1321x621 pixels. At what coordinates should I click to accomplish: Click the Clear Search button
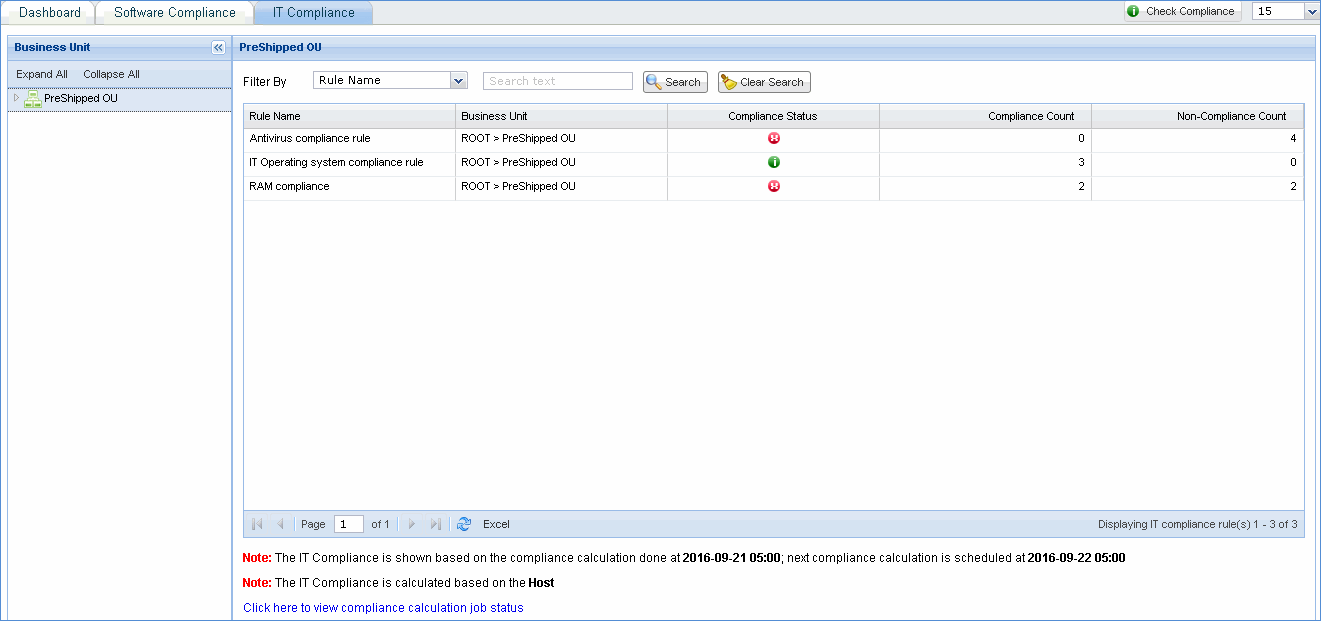click(x=764, y=82)
